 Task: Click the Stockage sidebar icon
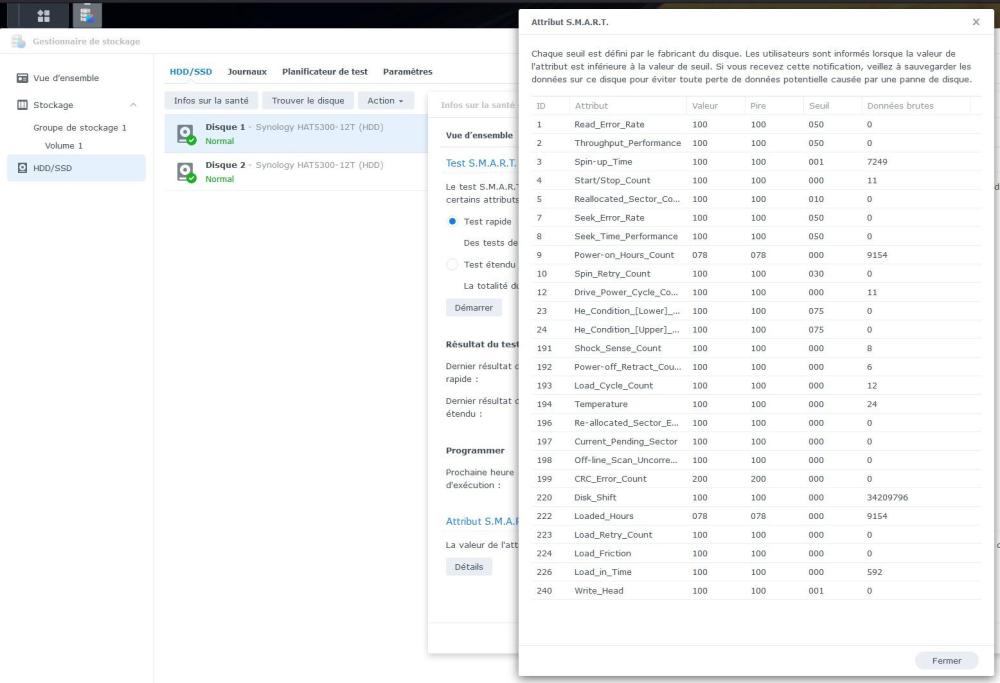[x=23, y=105]
